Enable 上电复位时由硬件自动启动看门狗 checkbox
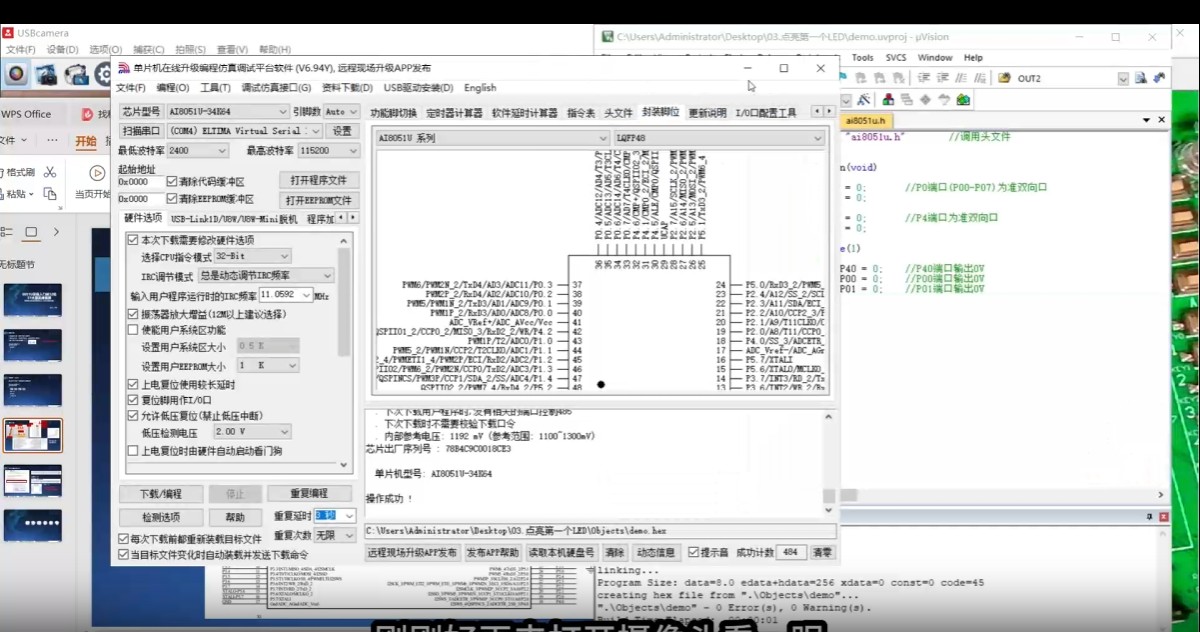This screenshot has height=632, width=1200. point(133,451)
